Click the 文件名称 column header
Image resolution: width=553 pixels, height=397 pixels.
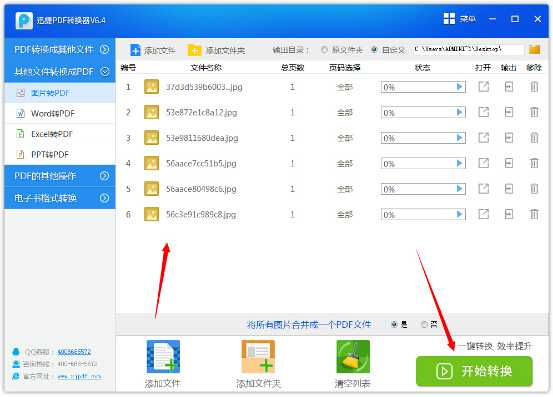coord(206,67)
